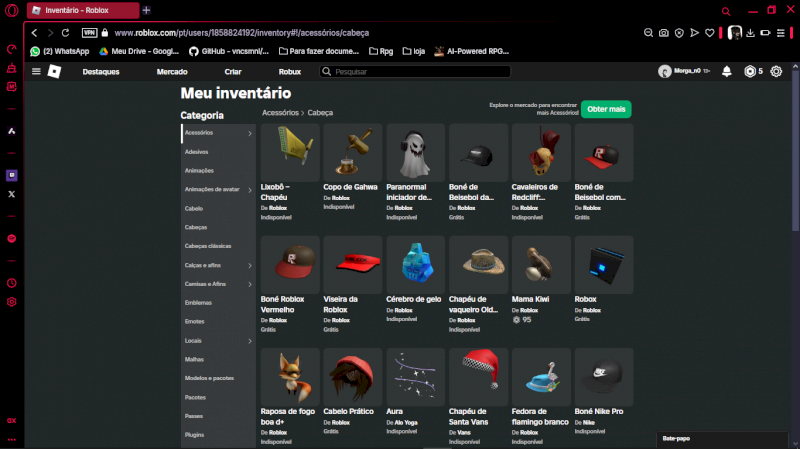This screenshot has width=800, height=449.
Task: Open the Fedora de flamingo branco thumbnail
Action: [x=541, y=377]
